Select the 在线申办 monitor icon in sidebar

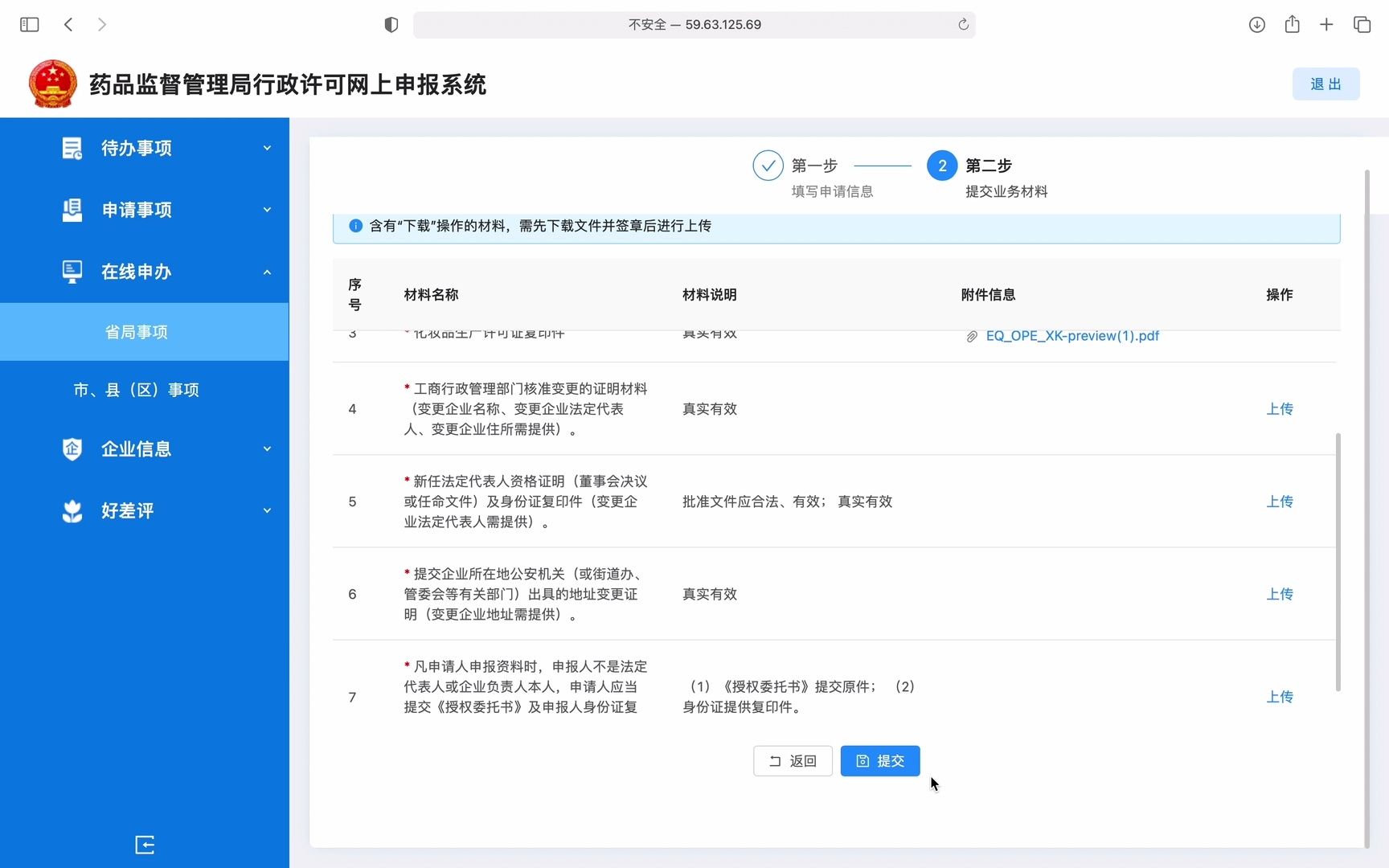pos(72,272)
